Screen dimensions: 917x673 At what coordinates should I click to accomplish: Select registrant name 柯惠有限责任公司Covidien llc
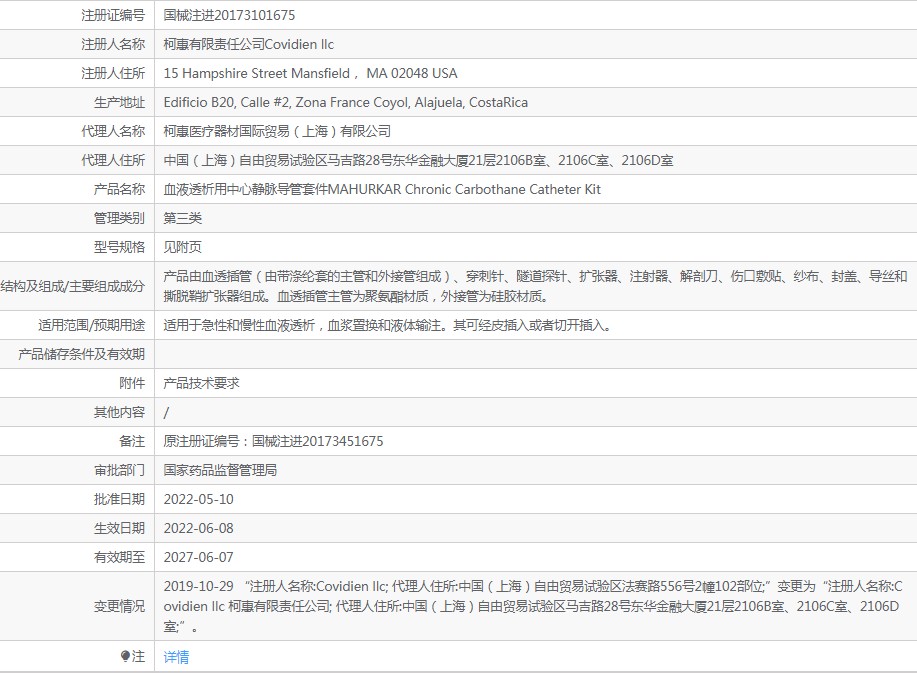pos(249,44)
